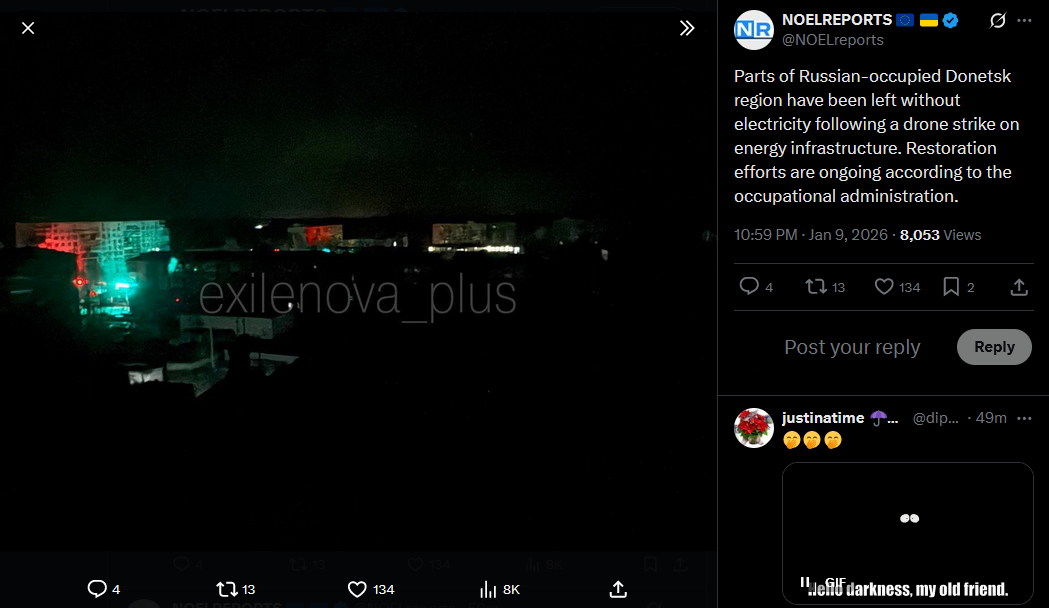The width and height of the screenshot is (1049, 608).
Task: Close the image viewer with X icon
Action: [x=27, y=28]
